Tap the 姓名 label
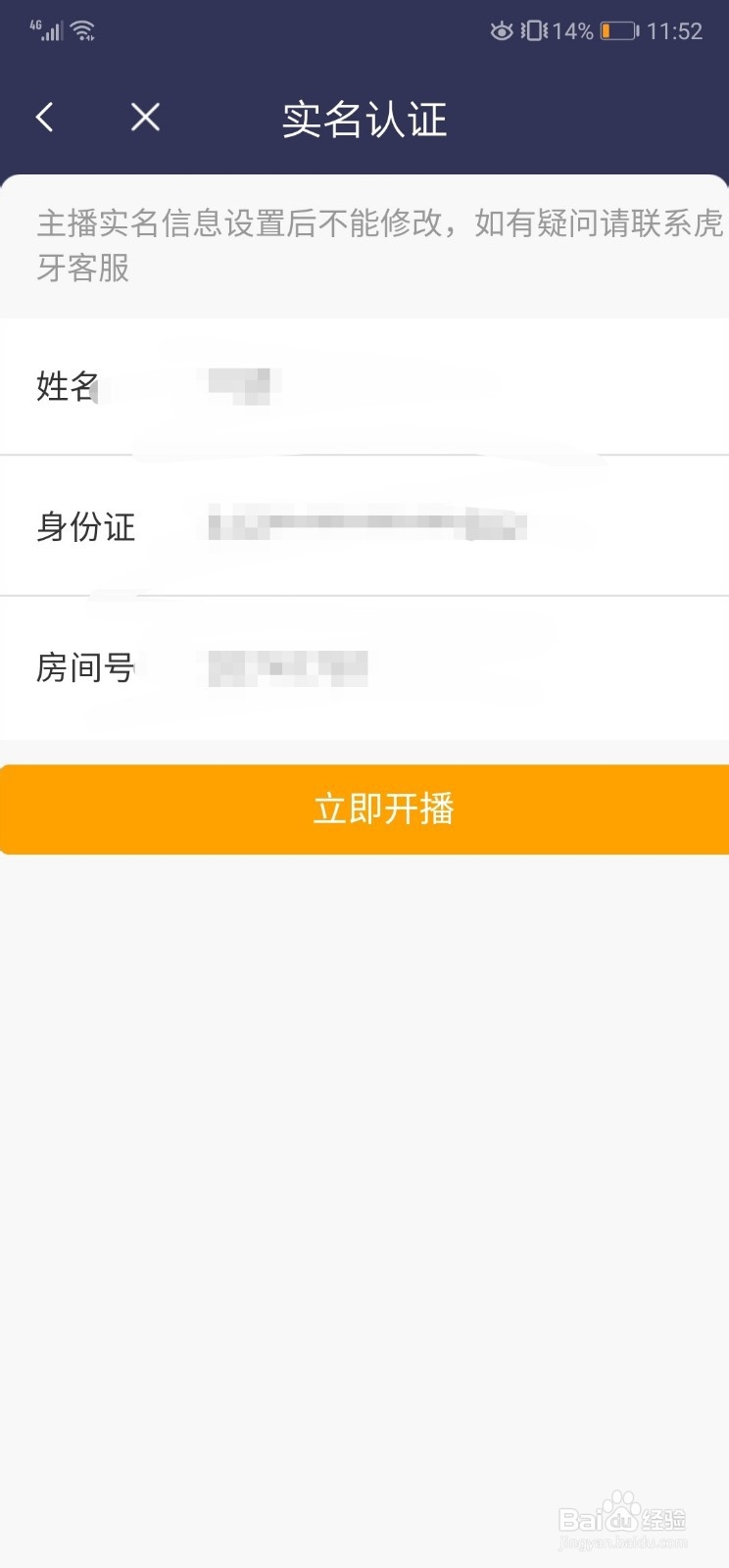 tap(68, 386)
